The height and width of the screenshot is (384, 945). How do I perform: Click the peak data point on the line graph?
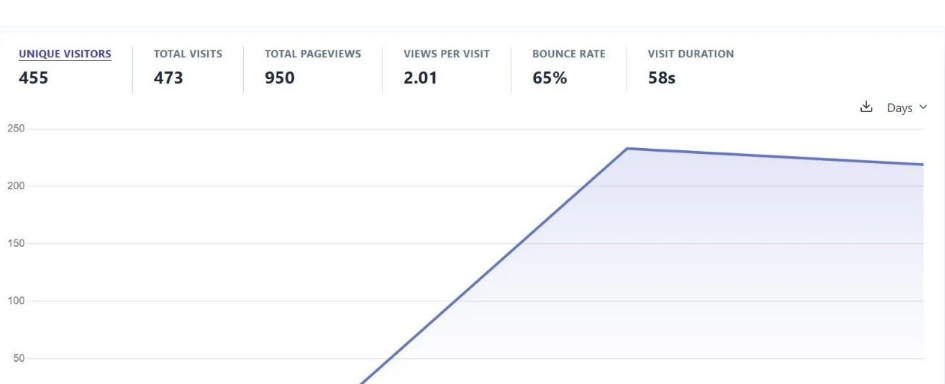(x=627, y=148)
